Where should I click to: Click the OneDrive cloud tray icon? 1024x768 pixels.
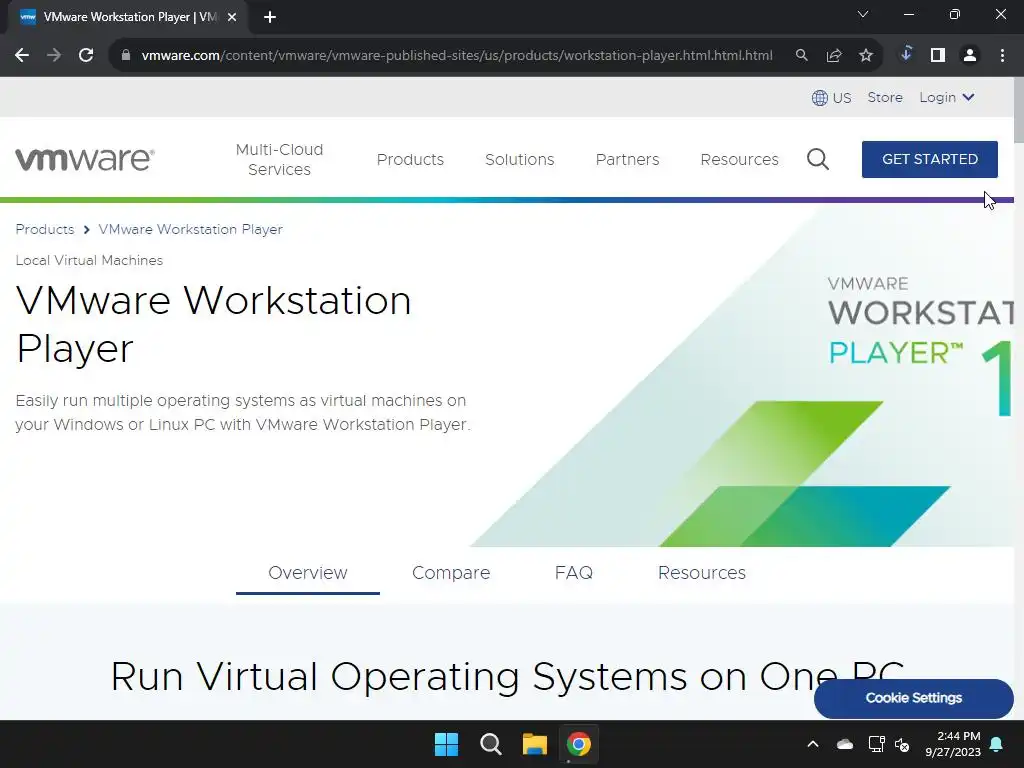tap(844, 744)
